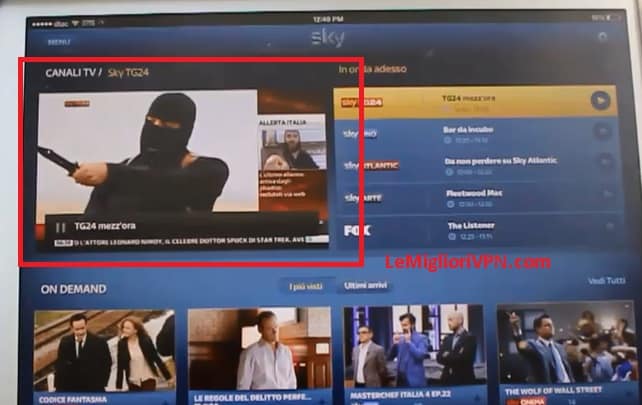
Task: Open the 'Fleetwood Mac' programme entry
Action: click(x=474, y=193)
